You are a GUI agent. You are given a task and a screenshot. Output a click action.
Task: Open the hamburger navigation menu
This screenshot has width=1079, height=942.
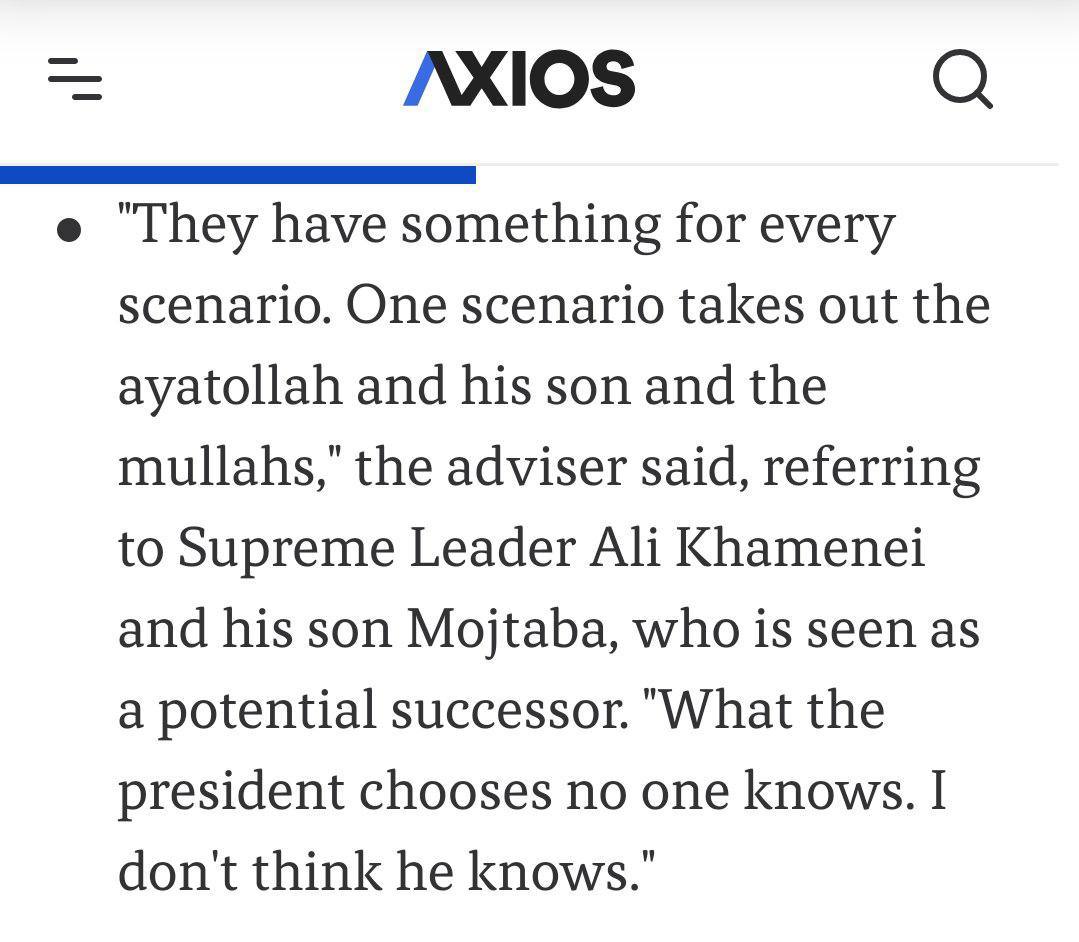(x=75, y=79)
